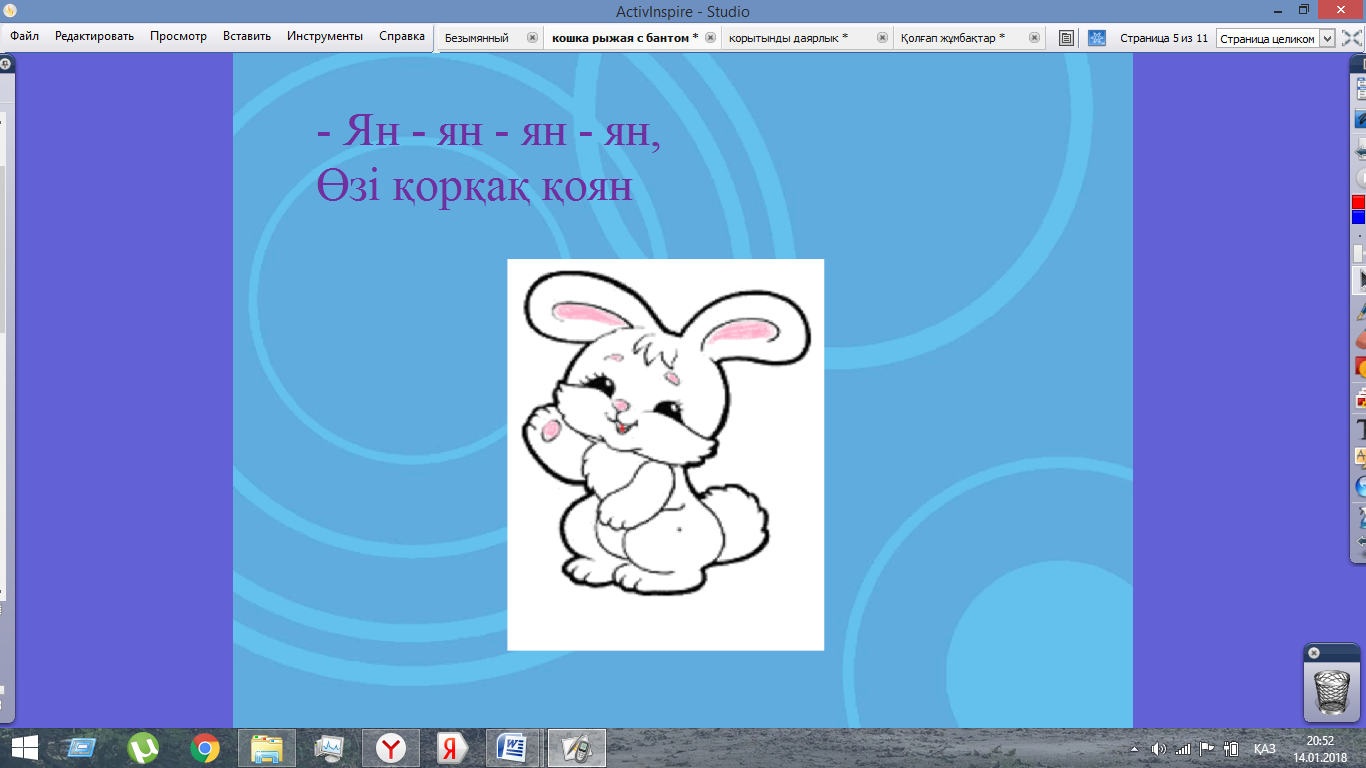Viewport: 1366px width, 768px height.
Task: Pick the blue color swatch in the toolbox
Action: (1359, 218)
